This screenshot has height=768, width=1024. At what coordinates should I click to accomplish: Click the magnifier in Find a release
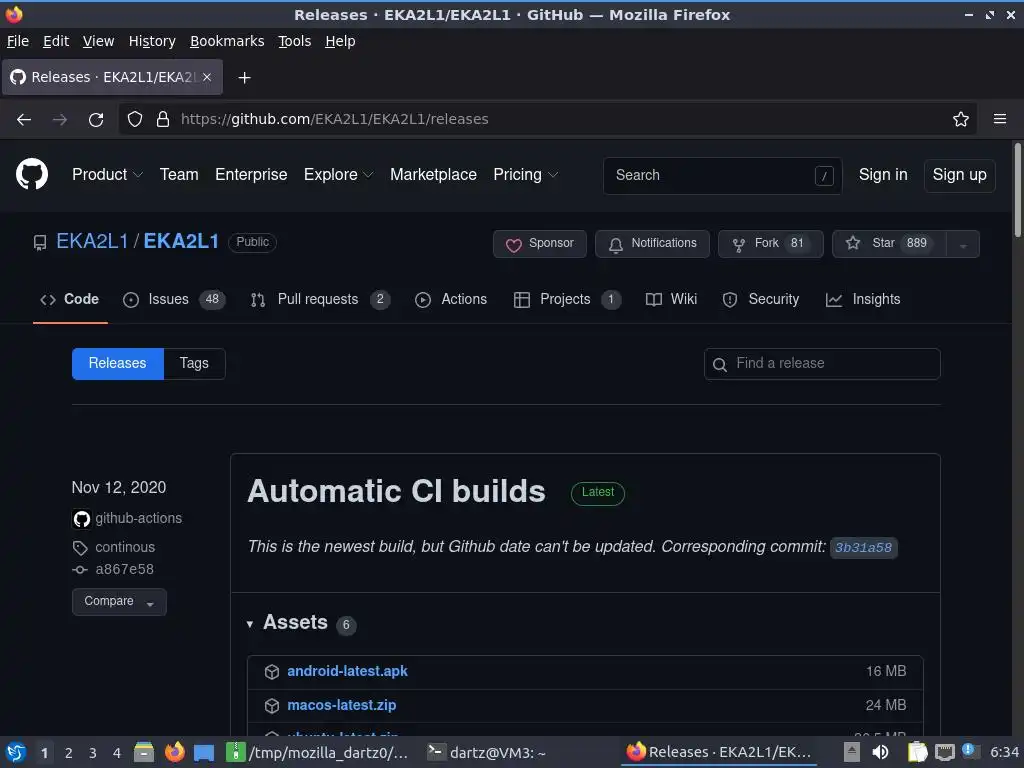point(720,364)
